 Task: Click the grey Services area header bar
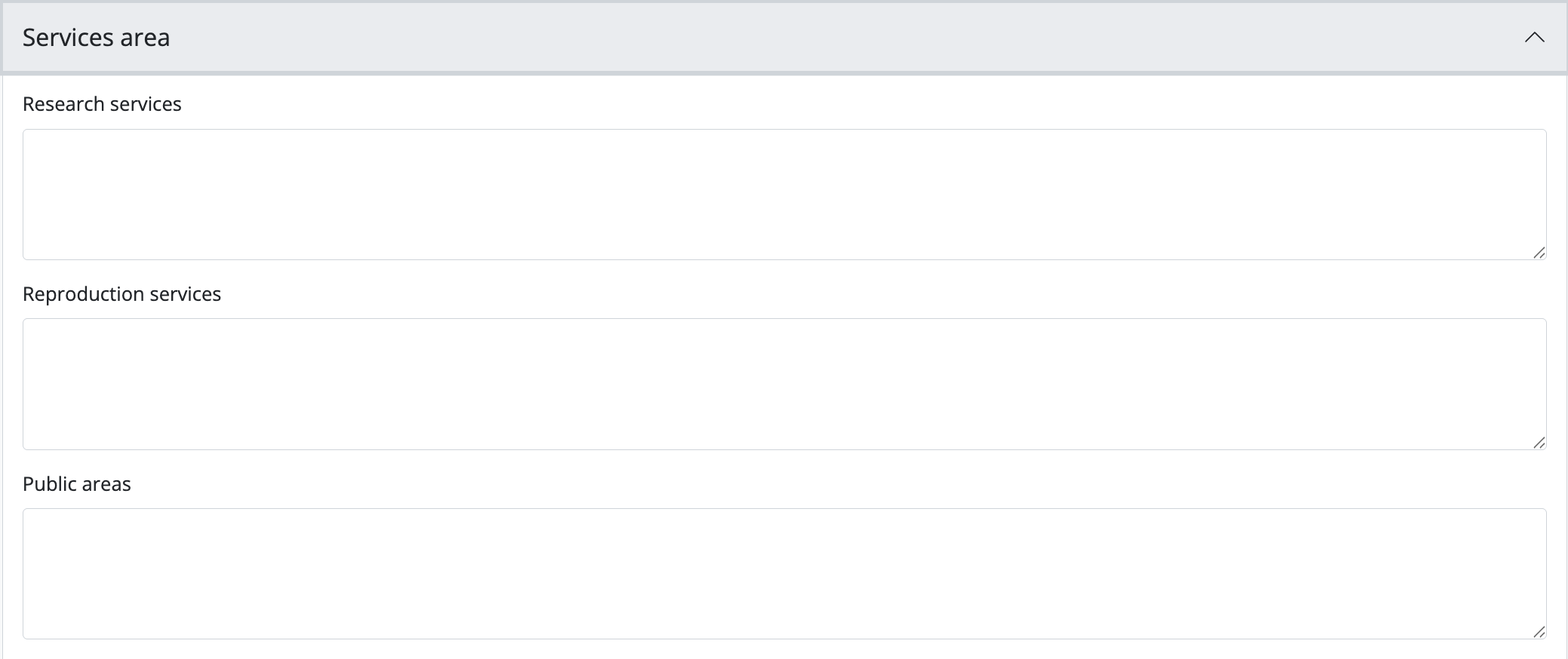click(x=755, y=38)
